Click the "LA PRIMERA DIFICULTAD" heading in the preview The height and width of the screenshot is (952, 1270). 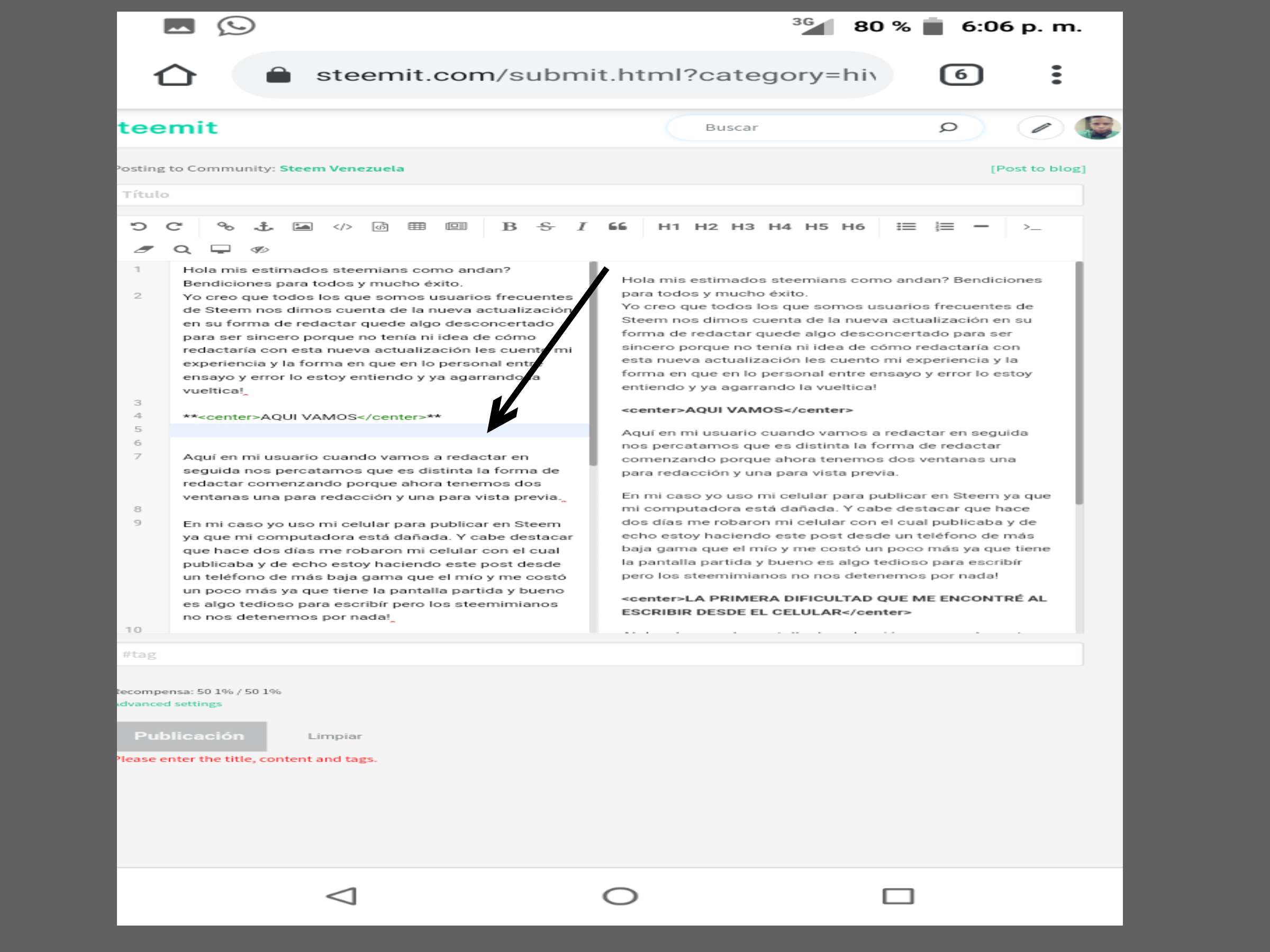coord(834,606)
